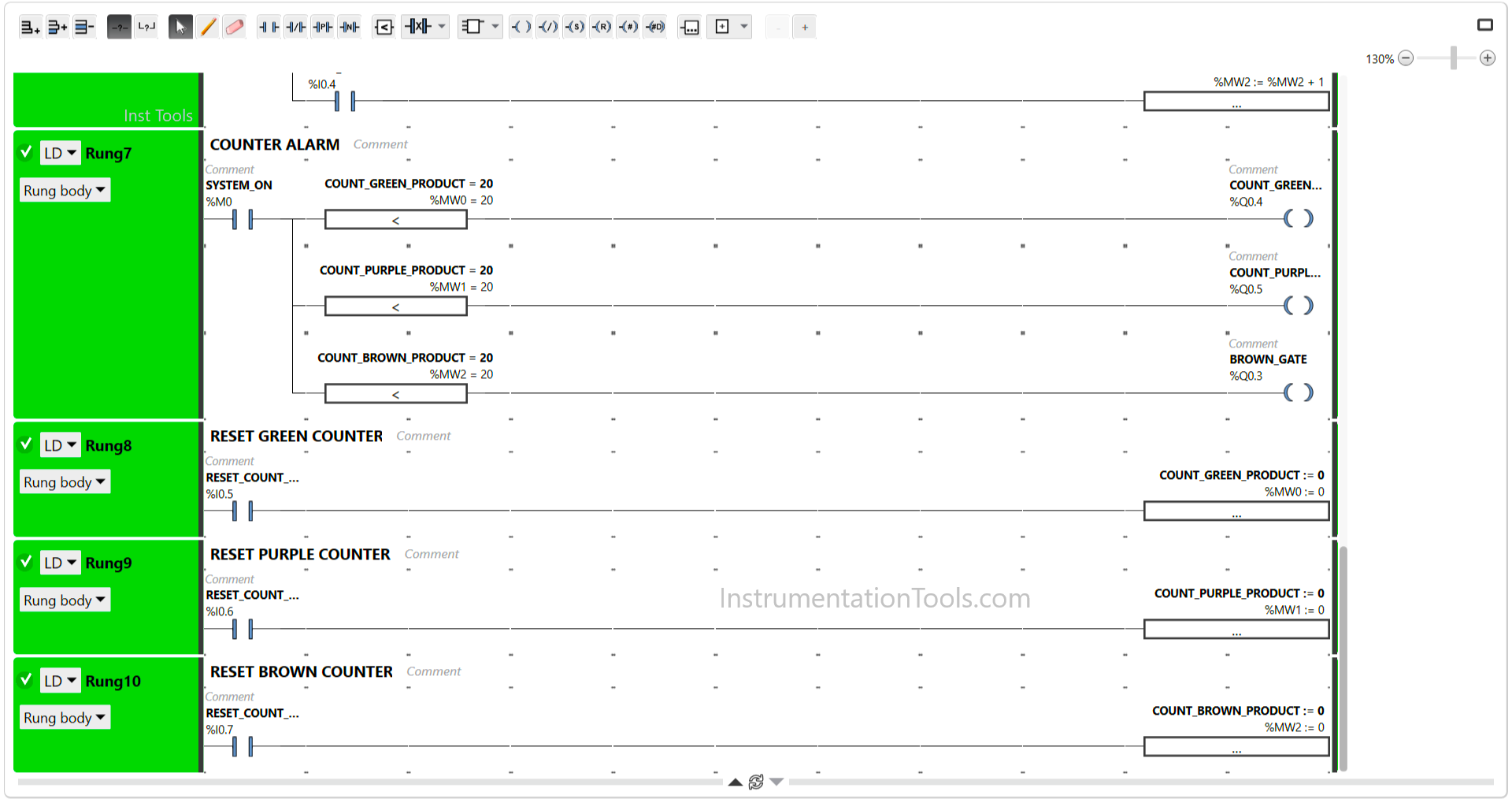Select the SYSTEM_ON contact in Rung7
This screenshot has height=799, width=1512.
click(243, 219)
